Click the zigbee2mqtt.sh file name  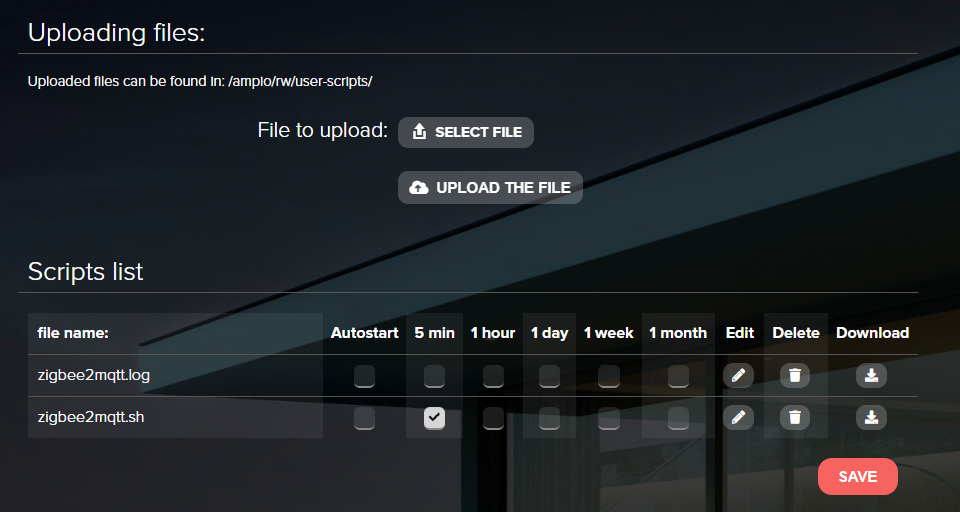91,417
